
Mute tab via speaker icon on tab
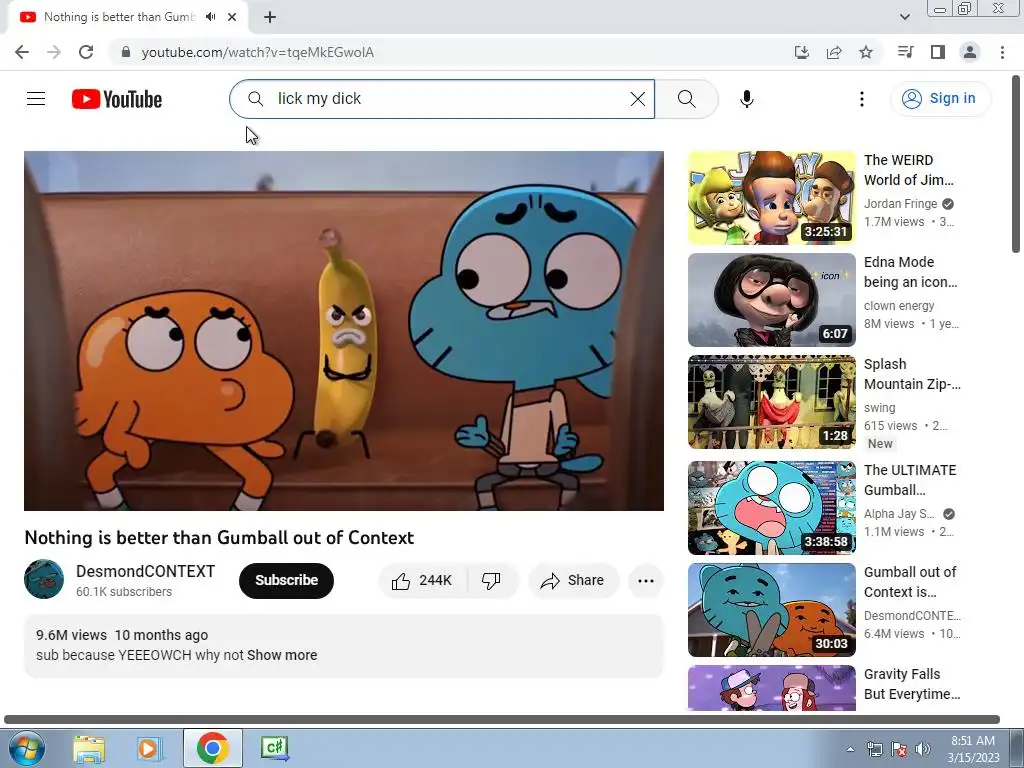(210, 17)
